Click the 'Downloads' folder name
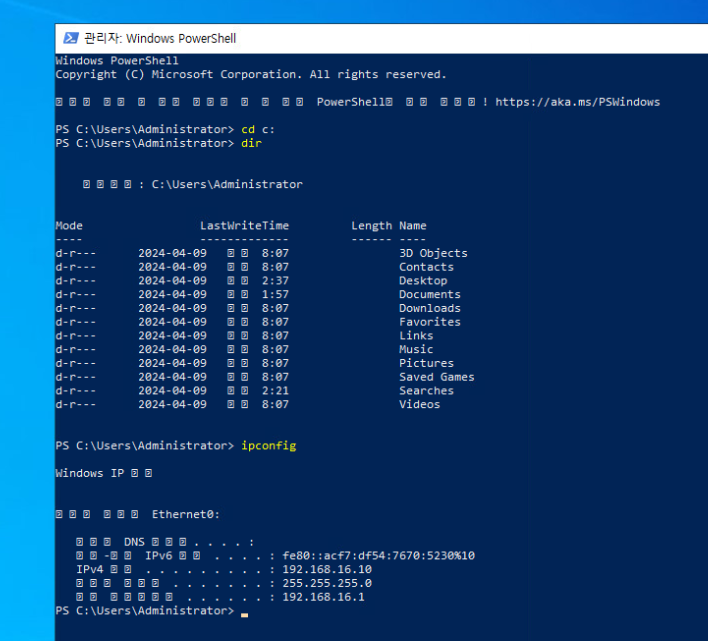The width and height of the screenshot is (708, 641). (430, 308)
